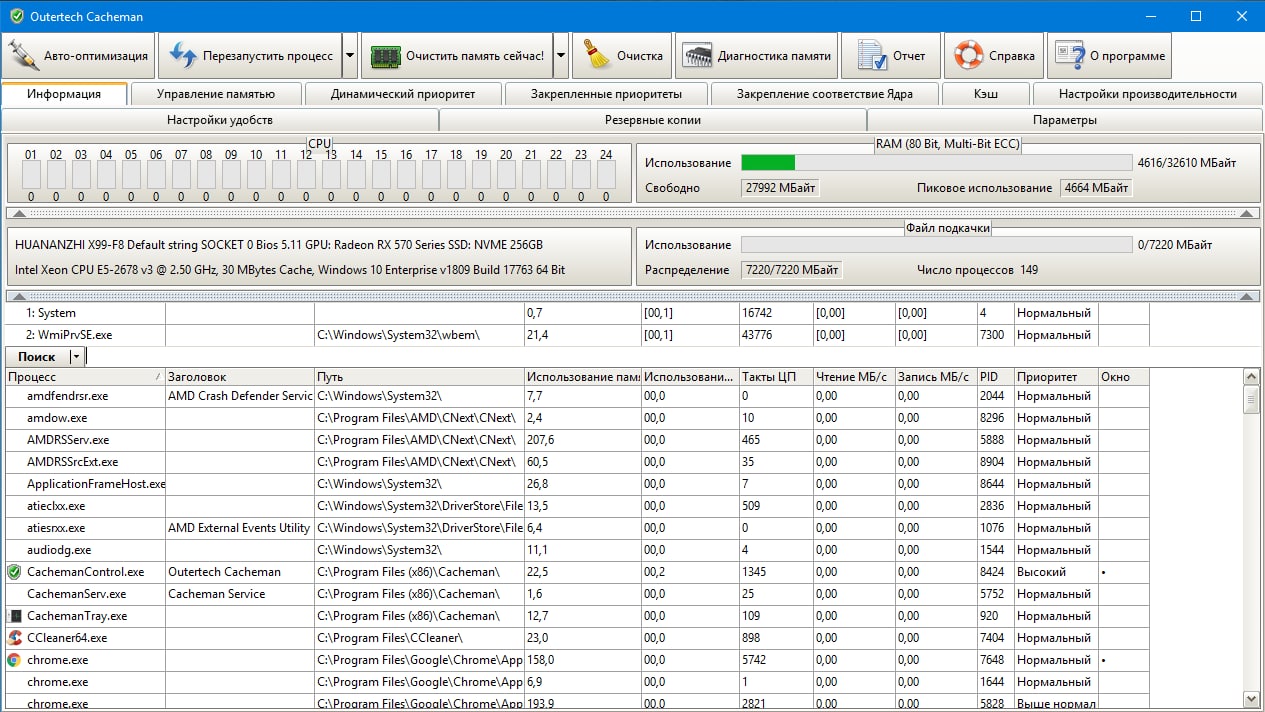
Task: Sort by the Процесс column header
Action: (85, 377)
